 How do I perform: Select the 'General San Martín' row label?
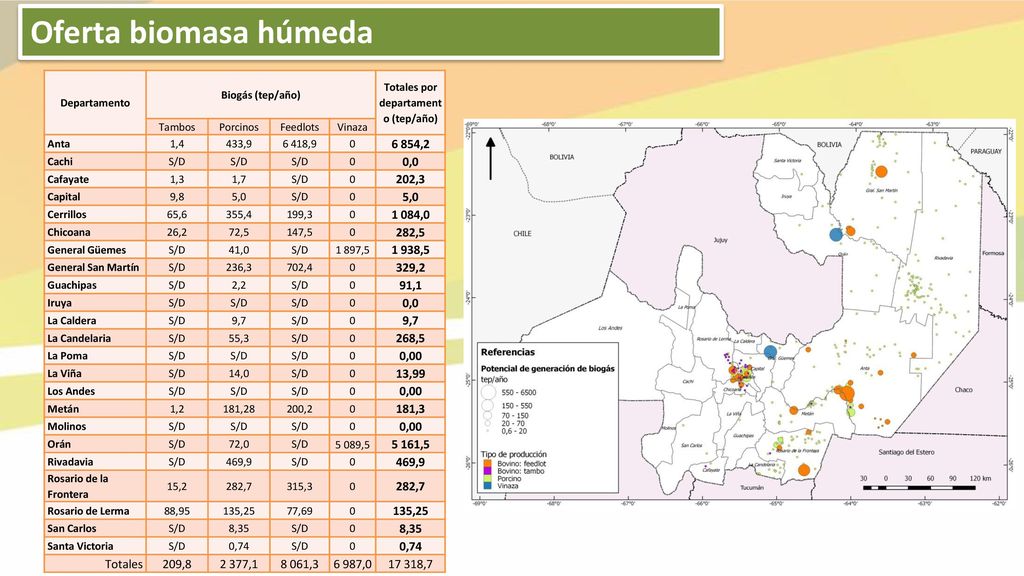tap(93, 267)
